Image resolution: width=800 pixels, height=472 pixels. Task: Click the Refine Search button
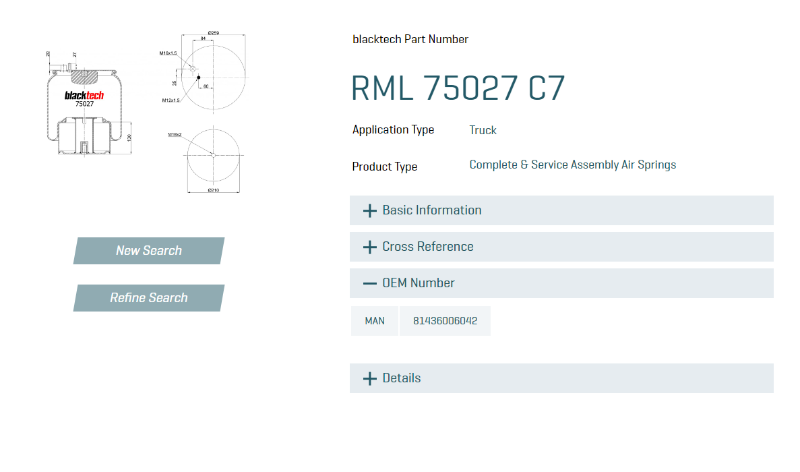tap(148, 298)
